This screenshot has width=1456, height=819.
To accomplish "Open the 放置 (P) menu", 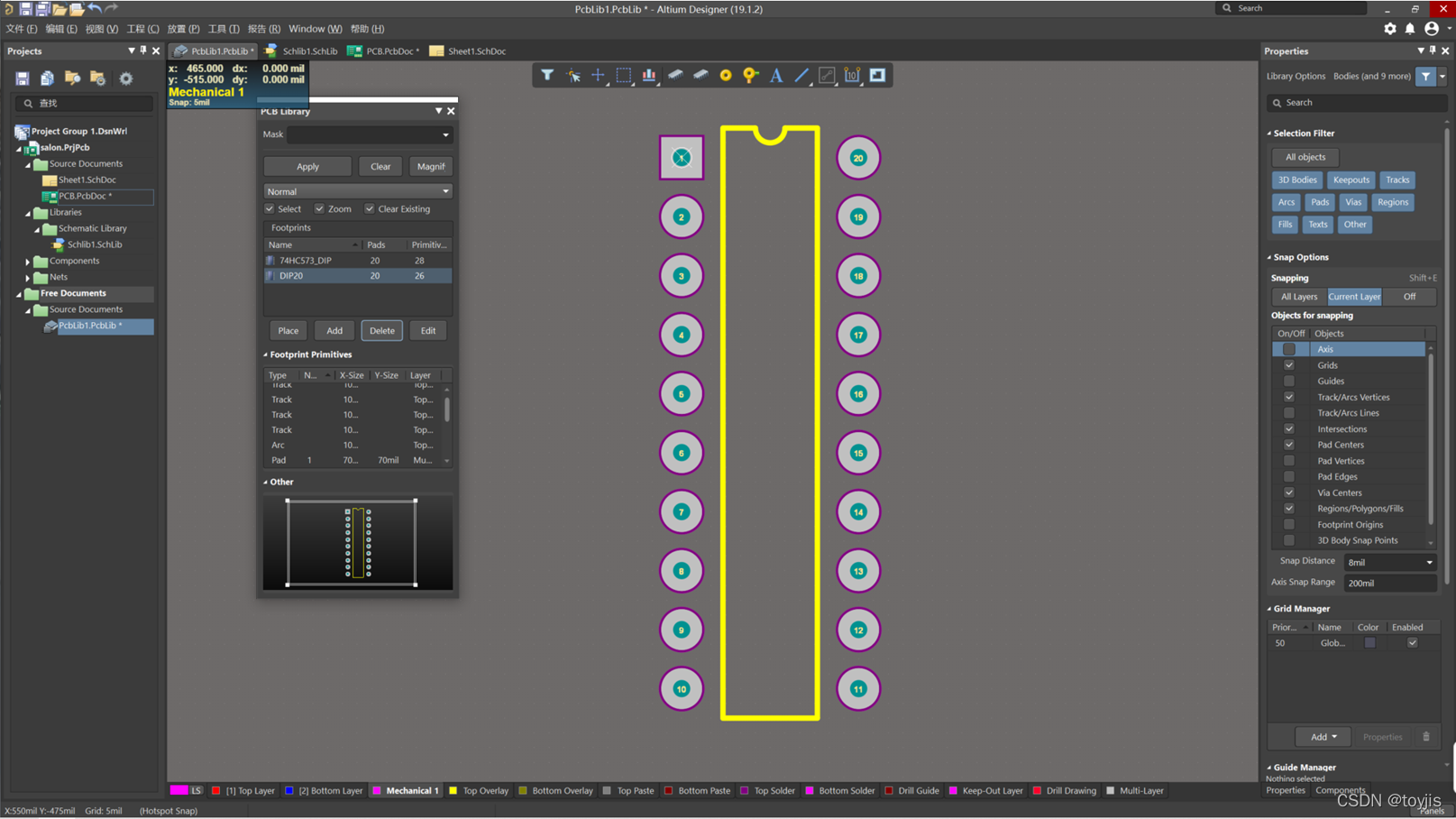I will coord(183,29).
